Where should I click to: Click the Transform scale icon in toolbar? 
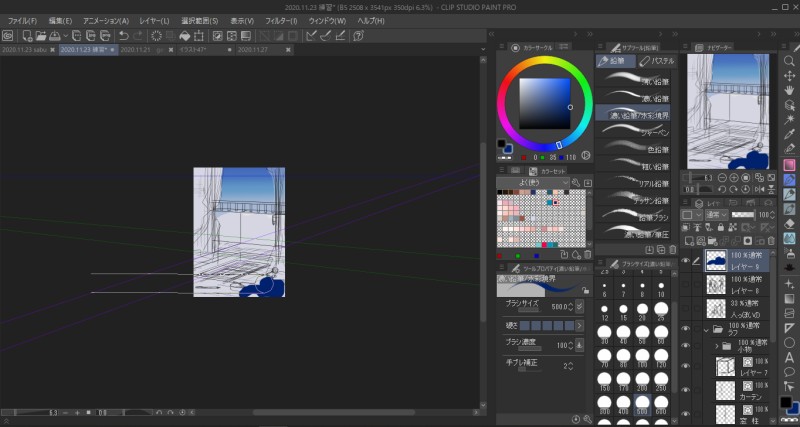tap(198, 36)
